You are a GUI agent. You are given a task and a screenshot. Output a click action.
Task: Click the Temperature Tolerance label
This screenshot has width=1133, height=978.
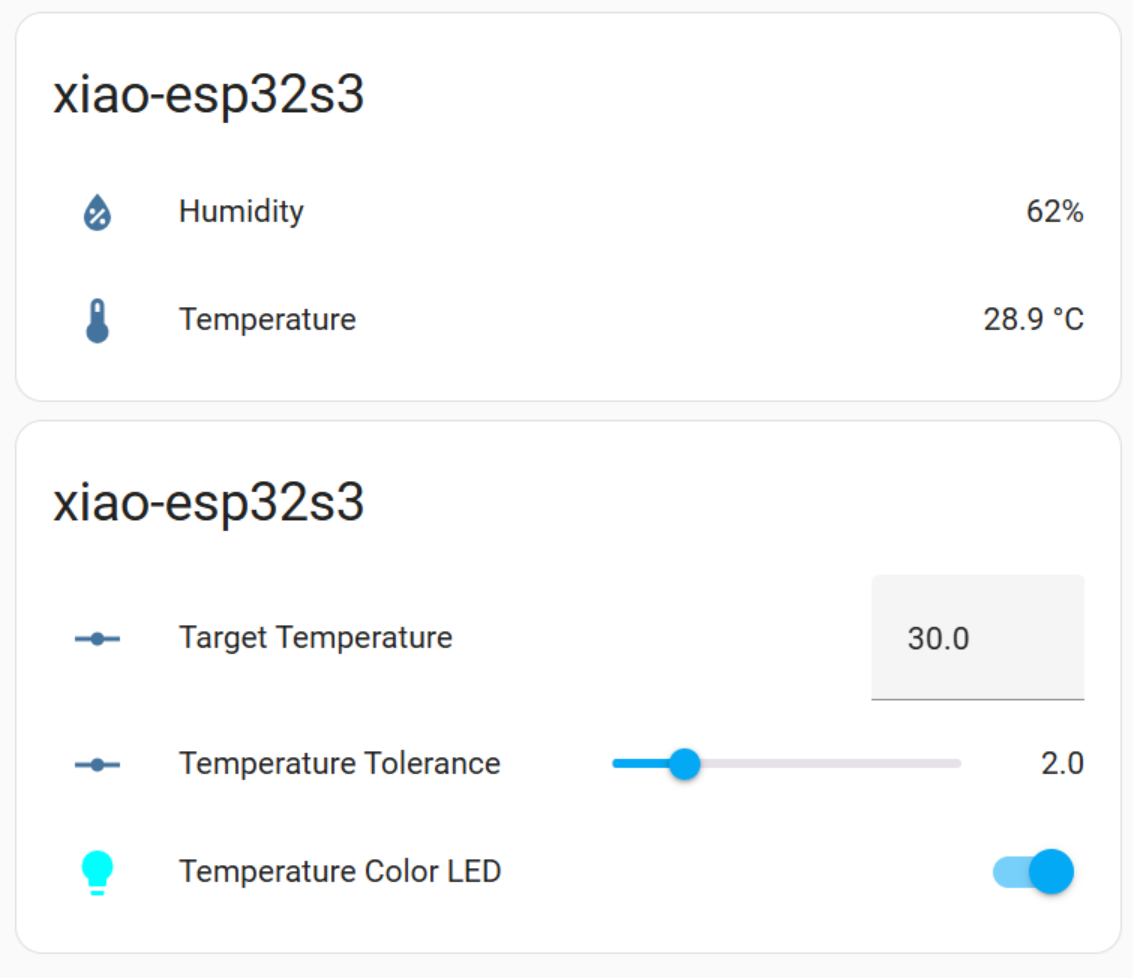(x=340, y=764)
